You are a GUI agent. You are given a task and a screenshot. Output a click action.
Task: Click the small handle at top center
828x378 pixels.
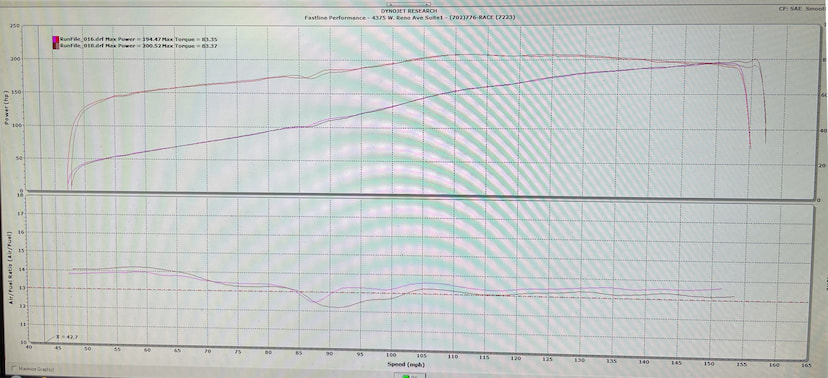[410, 5]
